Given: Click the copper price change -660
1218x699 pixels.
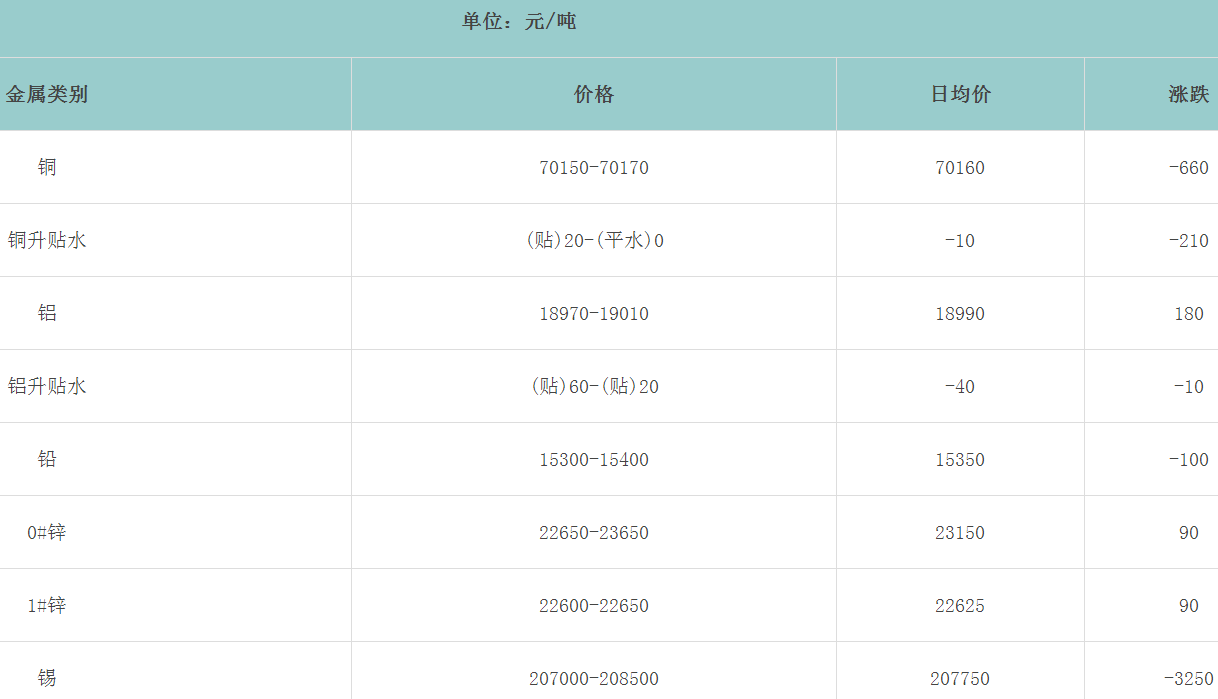Looking at the screenshot, I should [x=1188, y=168].
